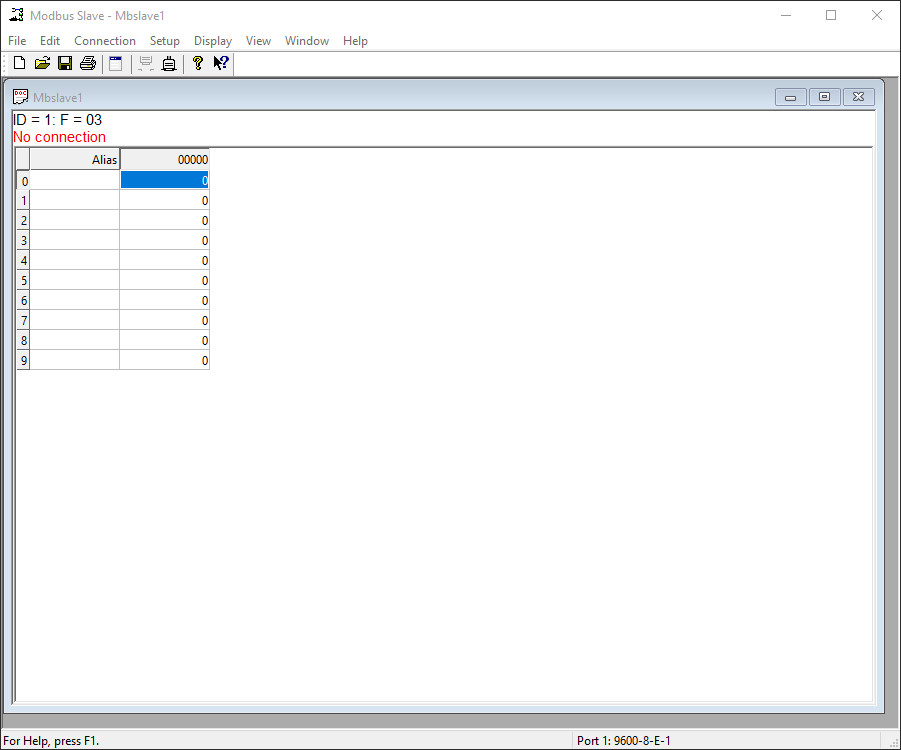Screen dimensions: 901x750
Task: Click the ID = 1: F = 03 text
Action: (x=57, y=120)
